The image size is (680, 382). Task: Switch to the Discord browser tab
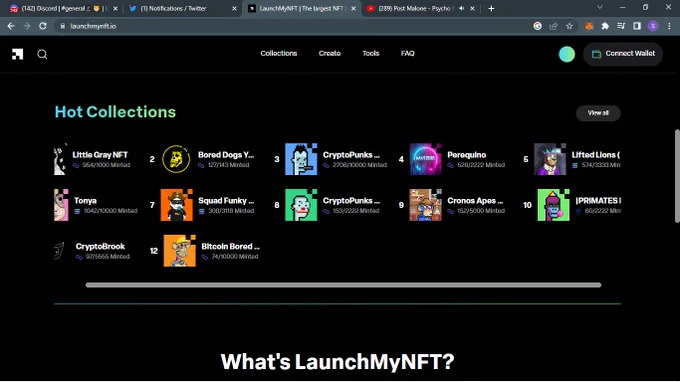64,8
